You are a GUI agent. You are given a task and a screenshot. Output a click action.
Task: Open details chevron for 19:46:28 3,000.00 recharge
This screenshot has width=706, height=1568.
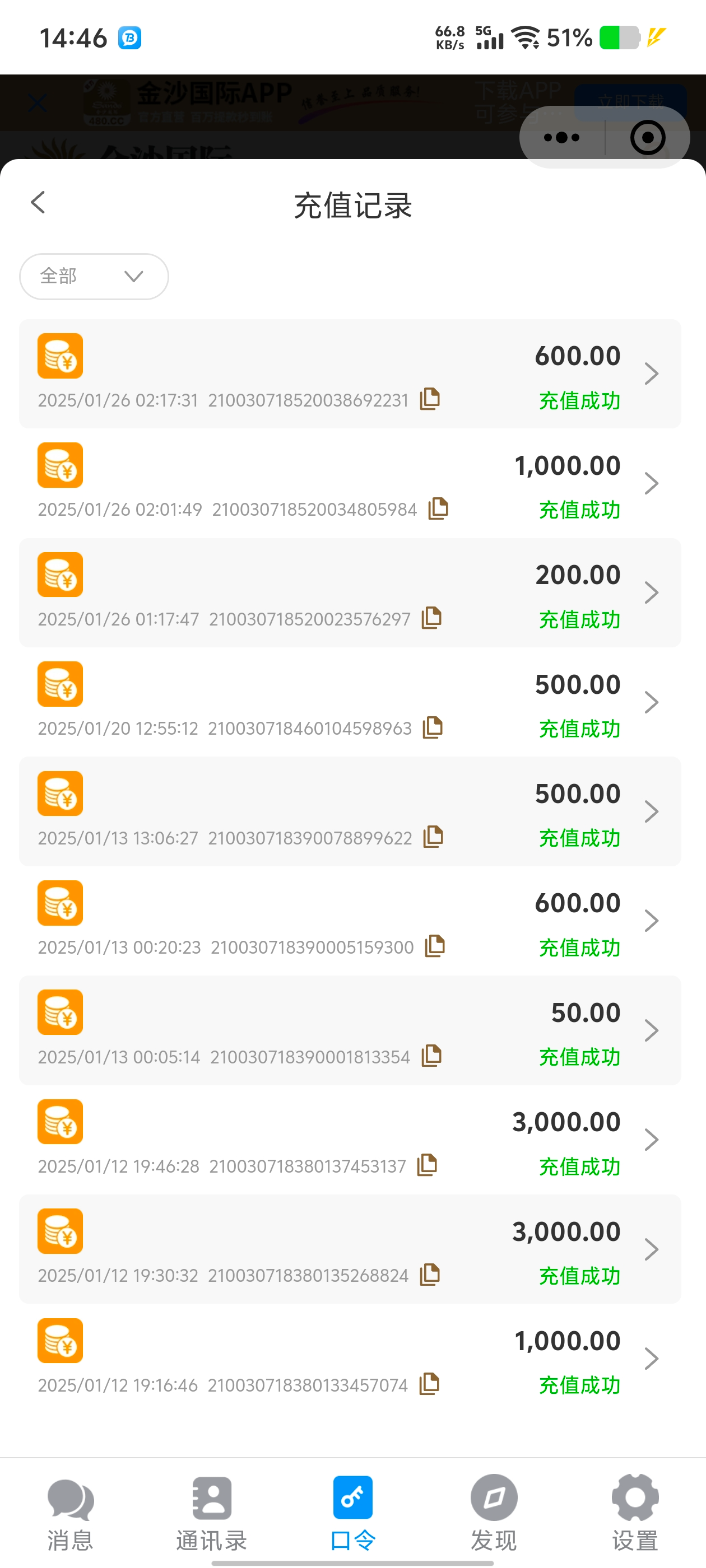[651, 1140]
